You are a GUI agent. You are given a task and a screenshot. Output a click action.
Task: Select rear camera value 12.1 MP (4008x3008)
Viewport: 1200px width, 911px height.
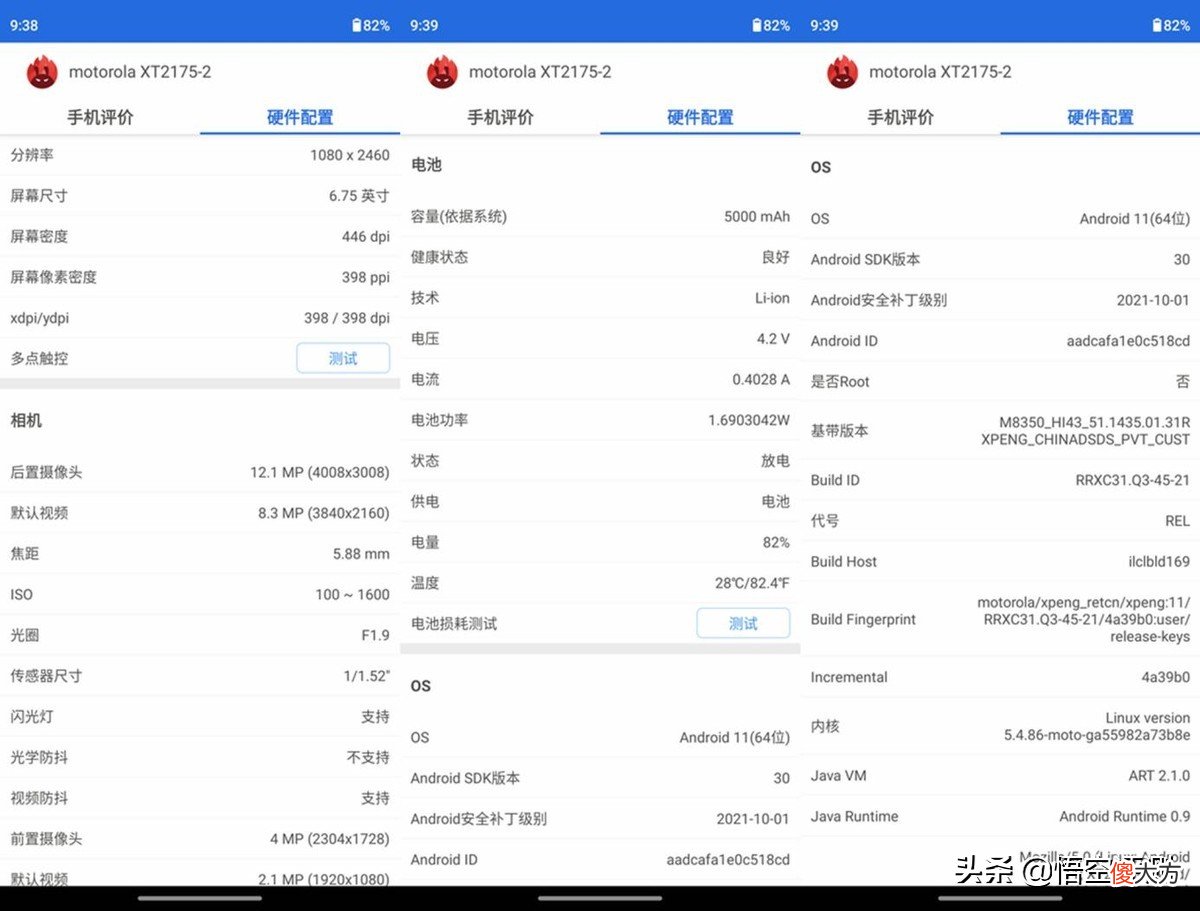[x=320, y=472]
